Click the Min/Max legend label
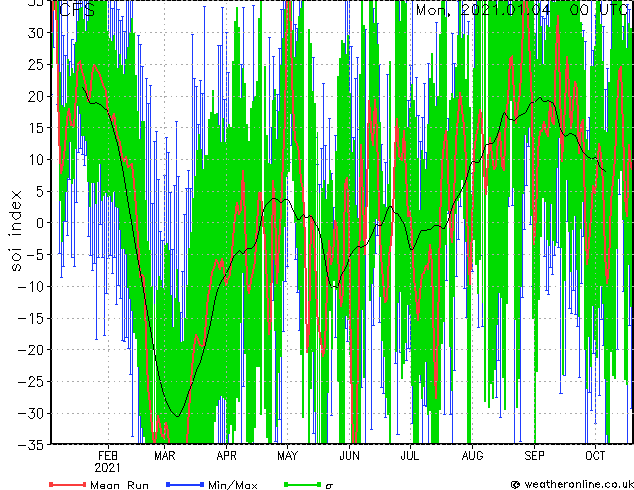The height and width of the screenshot is (490, 634). coord(232,485)
